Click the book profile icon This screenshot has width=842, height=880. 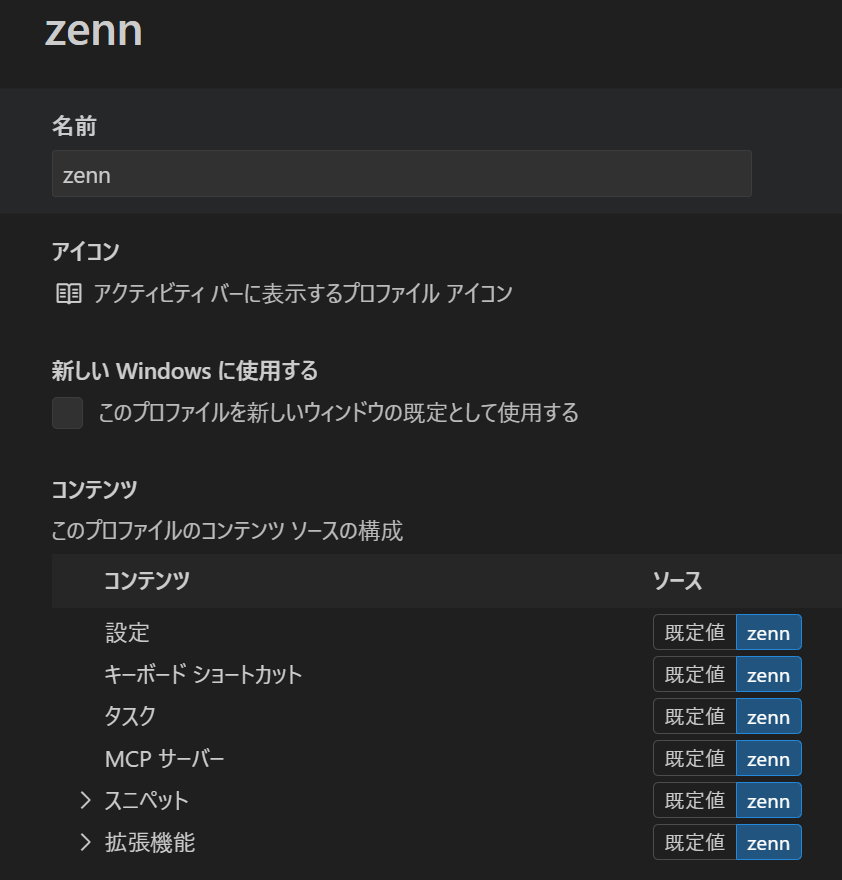coord(68,294)
